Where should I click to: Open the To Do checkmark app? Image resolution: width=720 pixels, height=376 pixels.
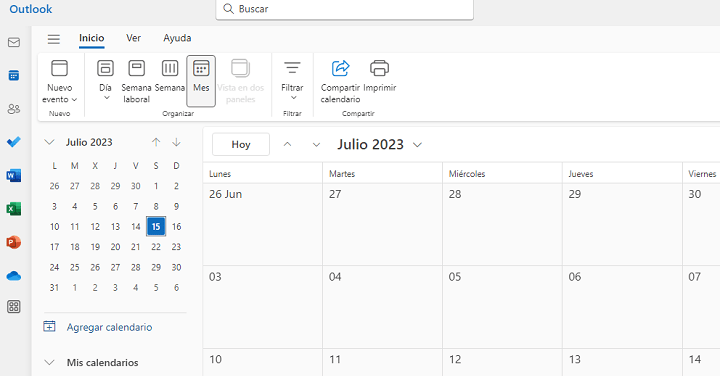[x=14, y=142]
